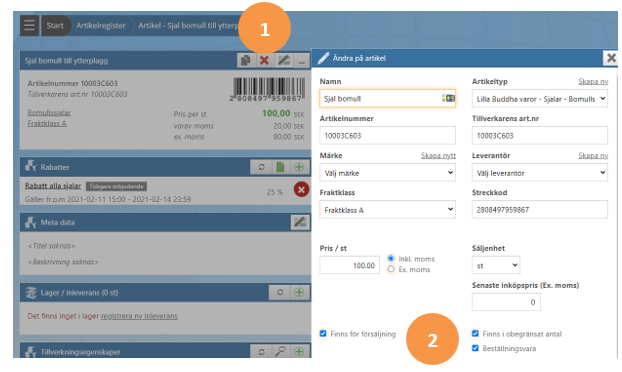Copy article icon in Sjal bomull header
Screen dimensions: 622x372
[246, 61]
